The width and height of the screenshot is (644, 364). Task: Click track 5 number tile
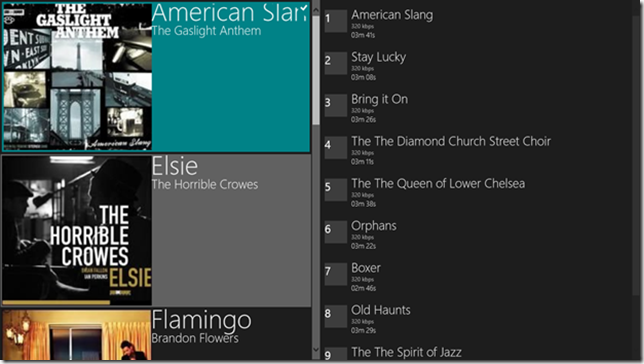[x=336, y=190]
